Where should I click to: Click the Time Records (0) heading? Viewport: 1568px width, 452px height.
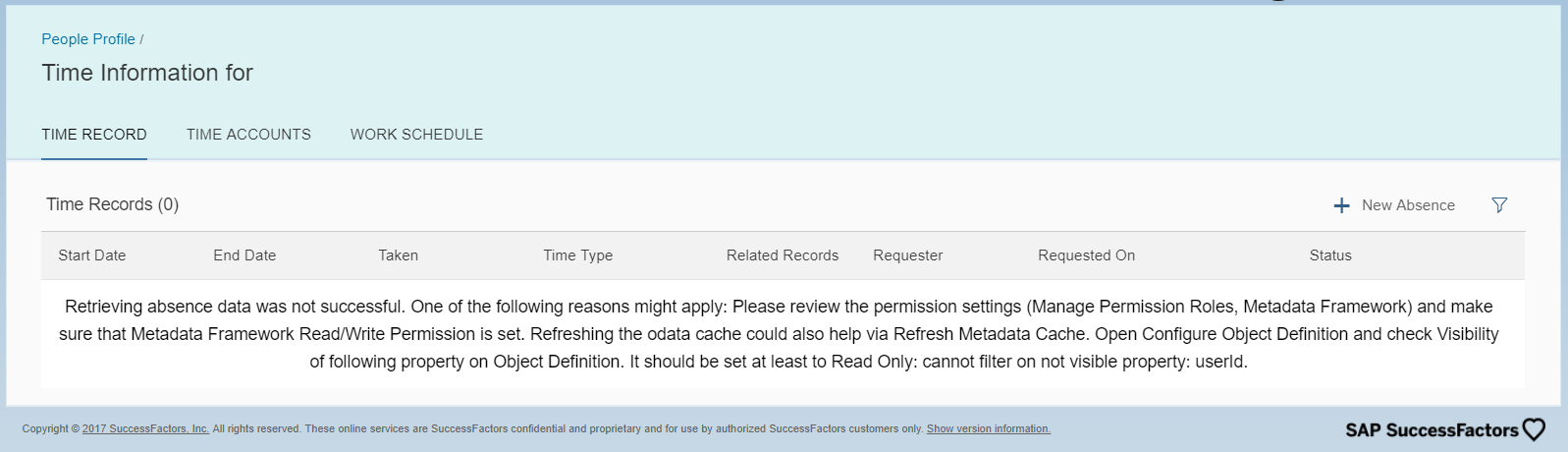pyautogui.click(x=113, y=204)
